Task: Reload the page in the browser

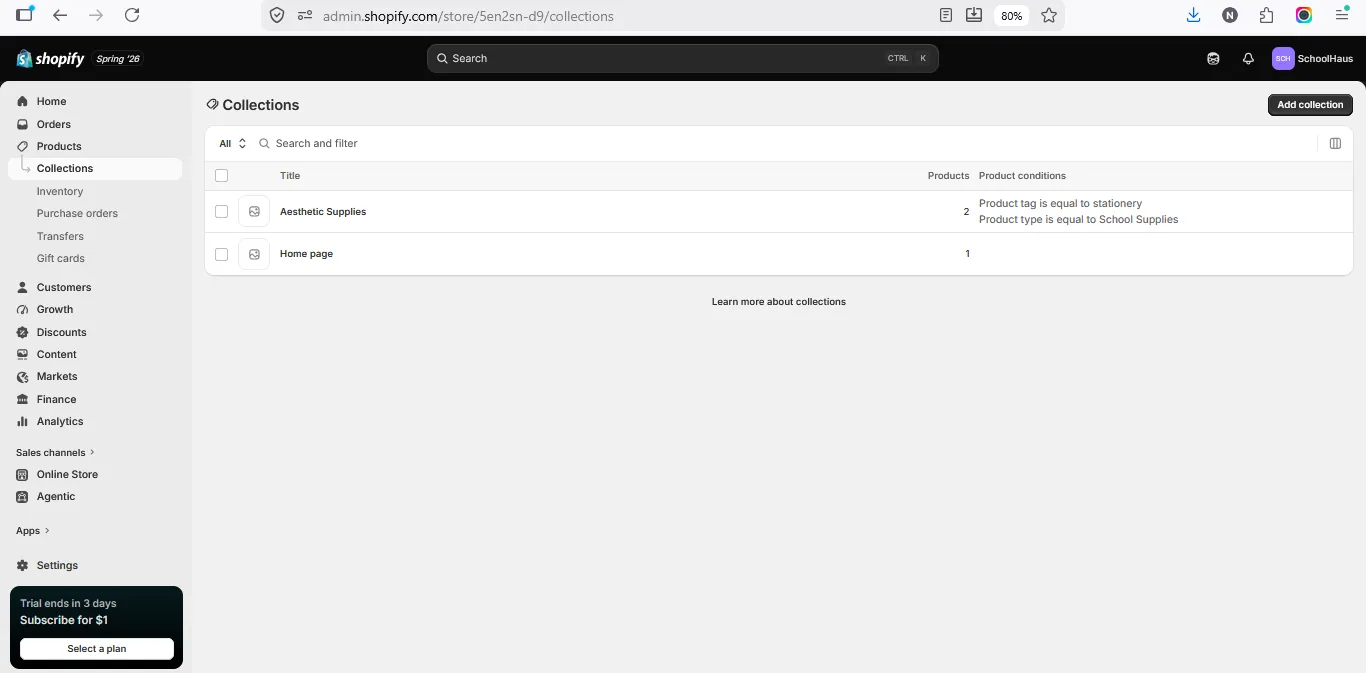Action: click(132, 15)
